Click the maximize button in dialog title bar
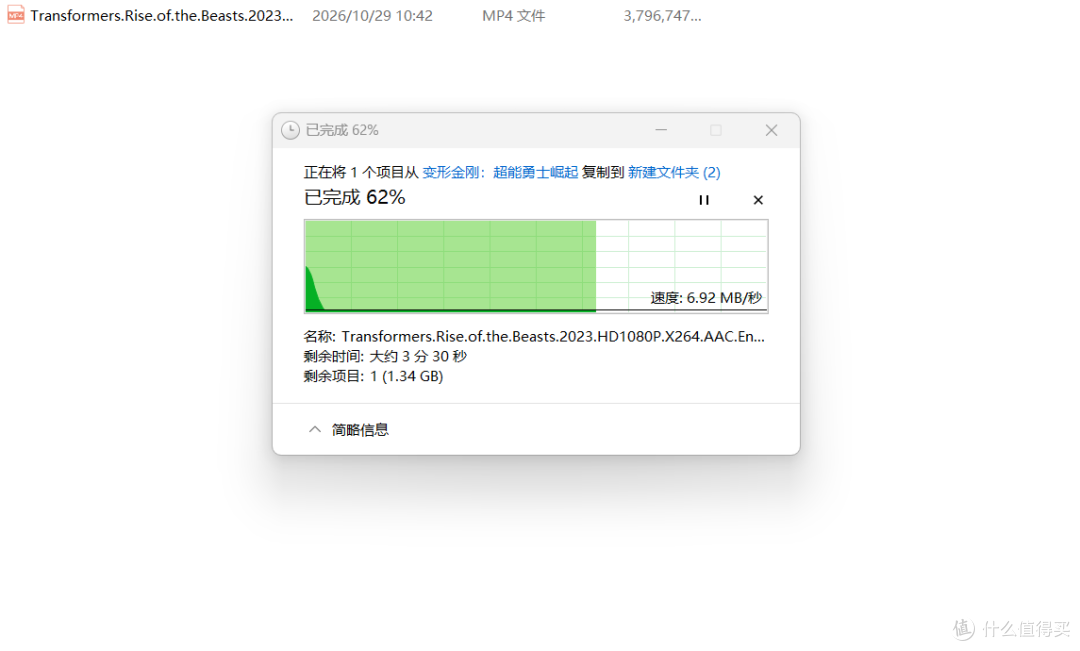 pyautogui.click(x=716, y=130)
